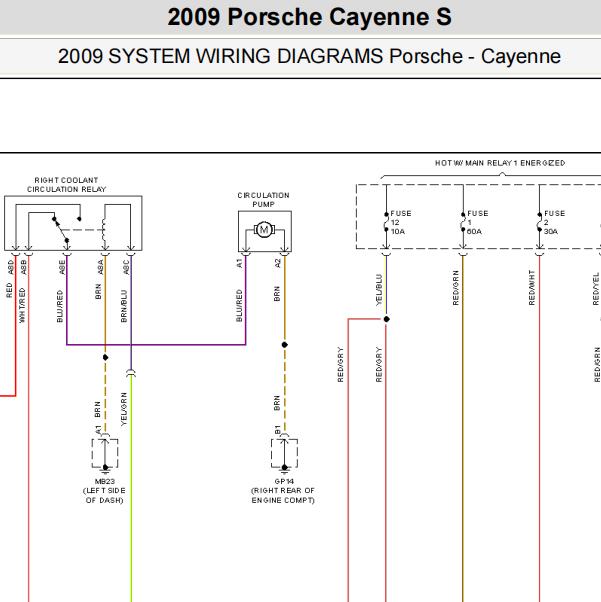Image resolution: width=601 pixels, height=602 pixels.
Task: Click the 'BRN' label below pump pin A2
Action: 277,293
